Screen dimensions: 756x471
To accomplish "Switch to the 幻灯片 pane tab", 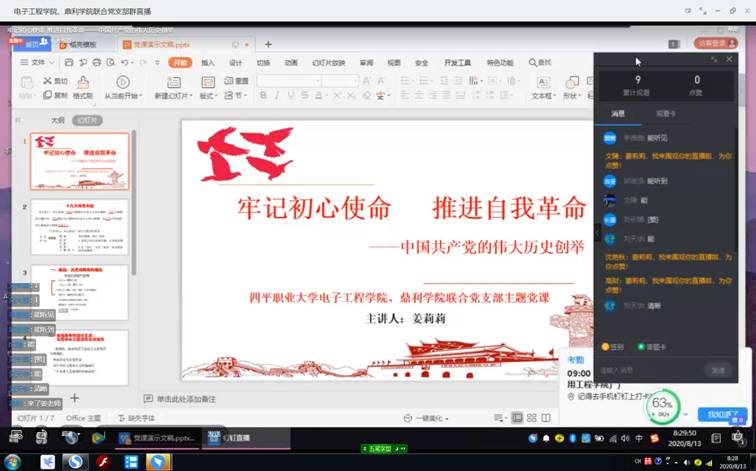I will click(87, 120).
